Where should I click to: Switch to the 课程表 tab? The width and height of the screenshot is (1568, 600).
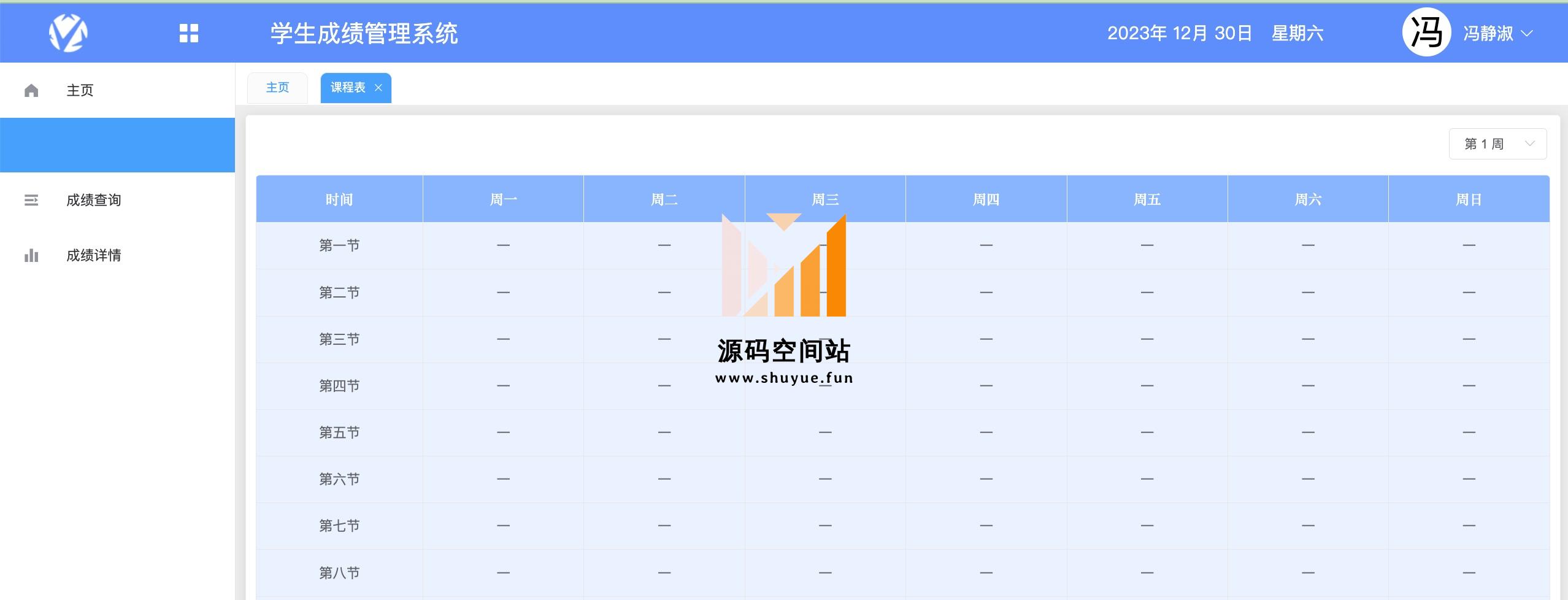click(356, 88)
